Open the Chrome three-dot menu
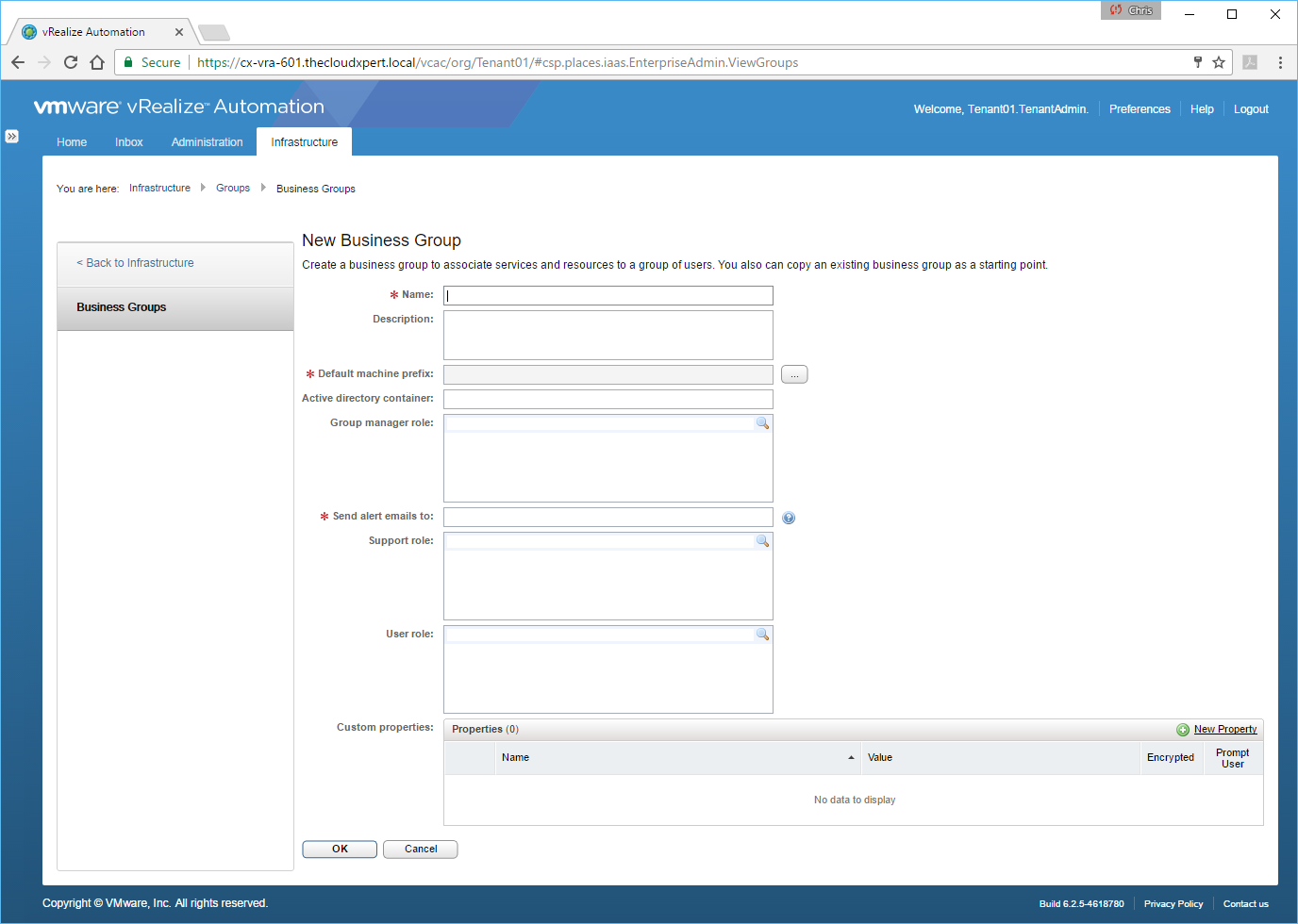The width and height of the screenshot is (1298, 924). [1280, 62]
